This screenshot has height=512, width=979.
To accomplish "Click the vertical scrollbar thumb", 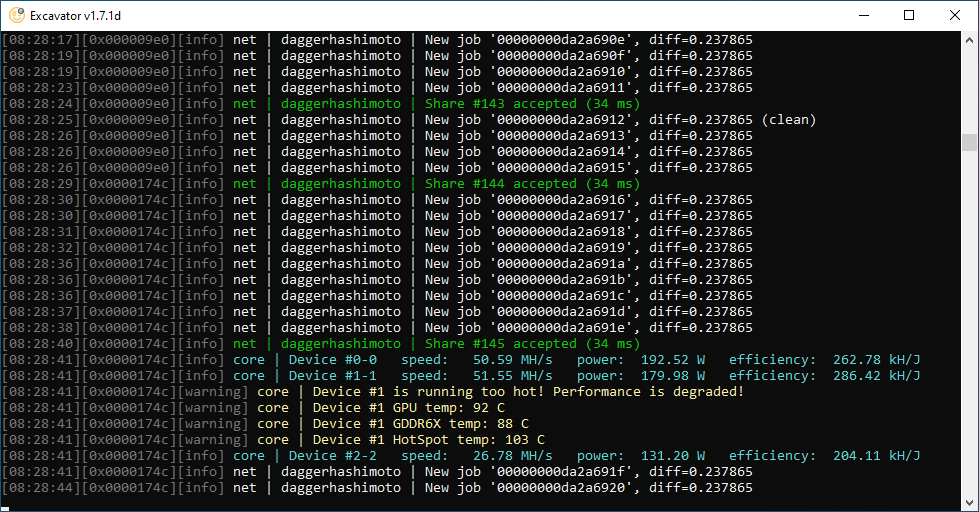I will point(969,142).
